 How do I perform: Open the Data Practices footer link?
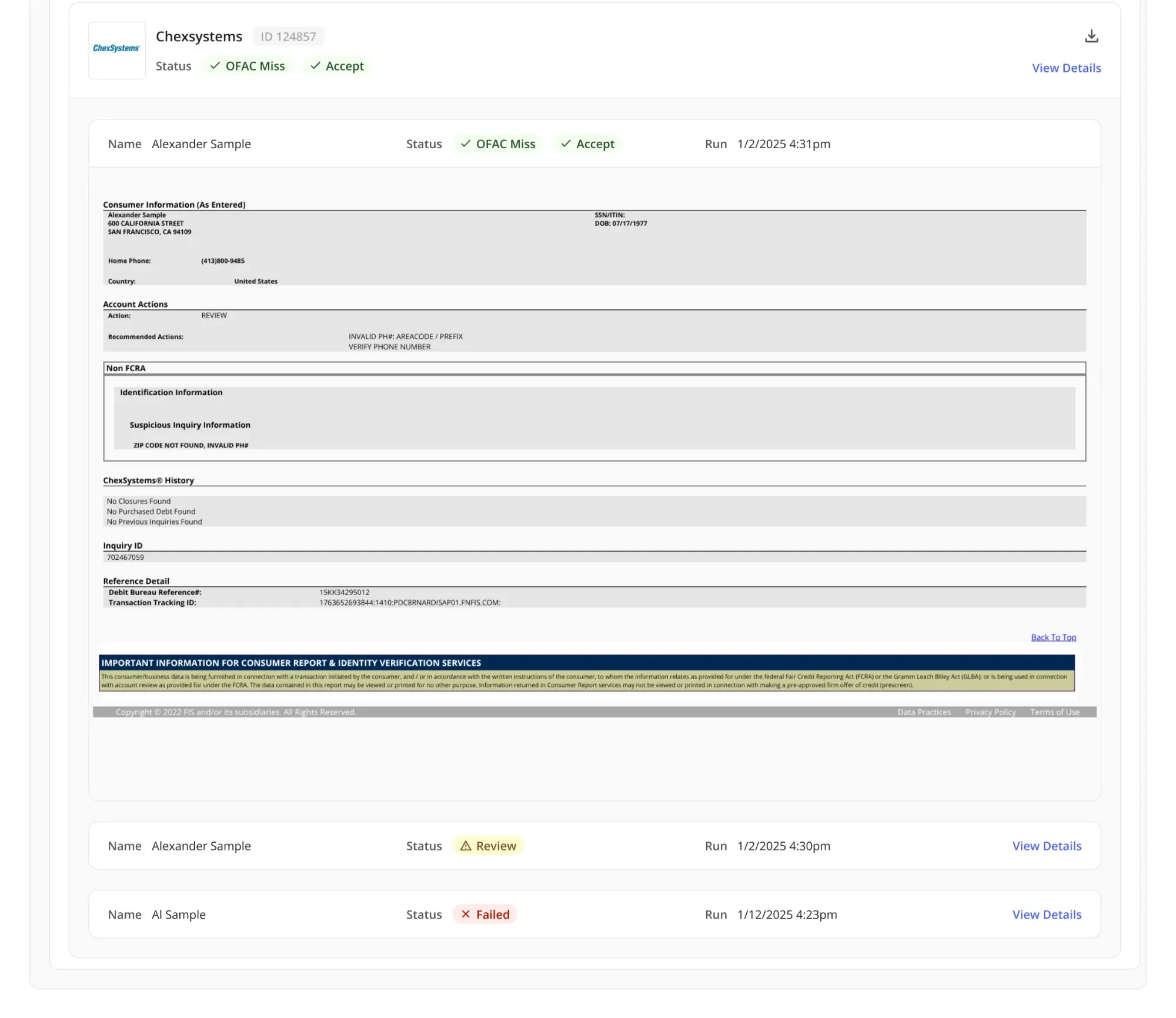[924, 712]
